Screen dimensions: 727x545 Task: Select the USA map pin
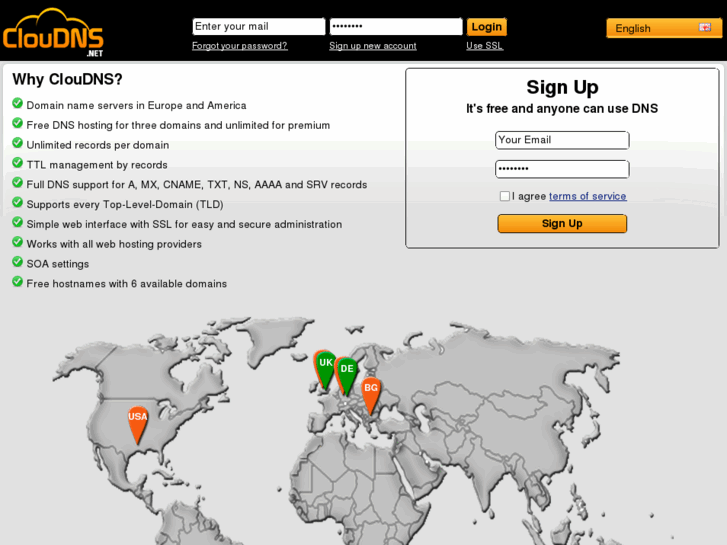(x=137, y=424)
